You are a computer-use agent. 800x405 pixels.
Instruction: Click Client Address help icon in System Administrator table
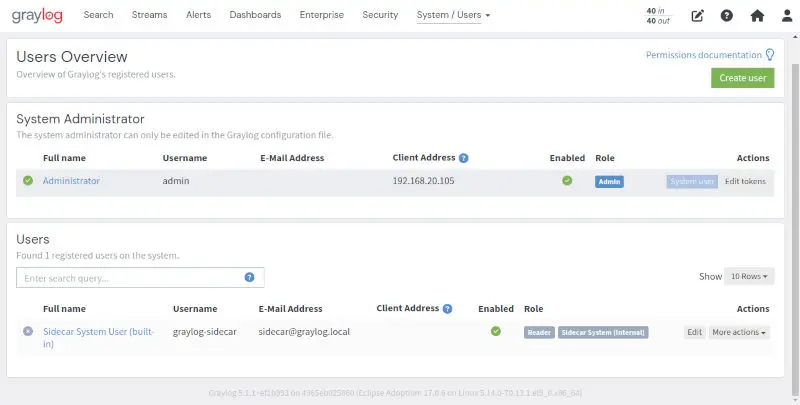pos(463,158)
